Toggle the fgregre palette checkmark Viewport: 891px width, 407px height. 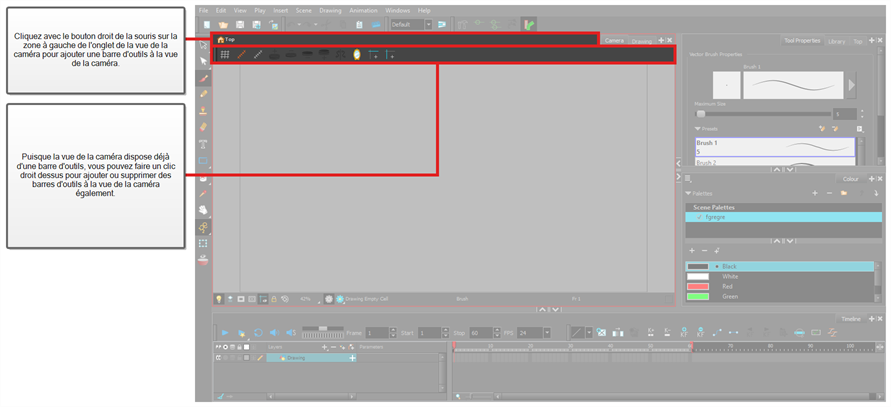699,217
